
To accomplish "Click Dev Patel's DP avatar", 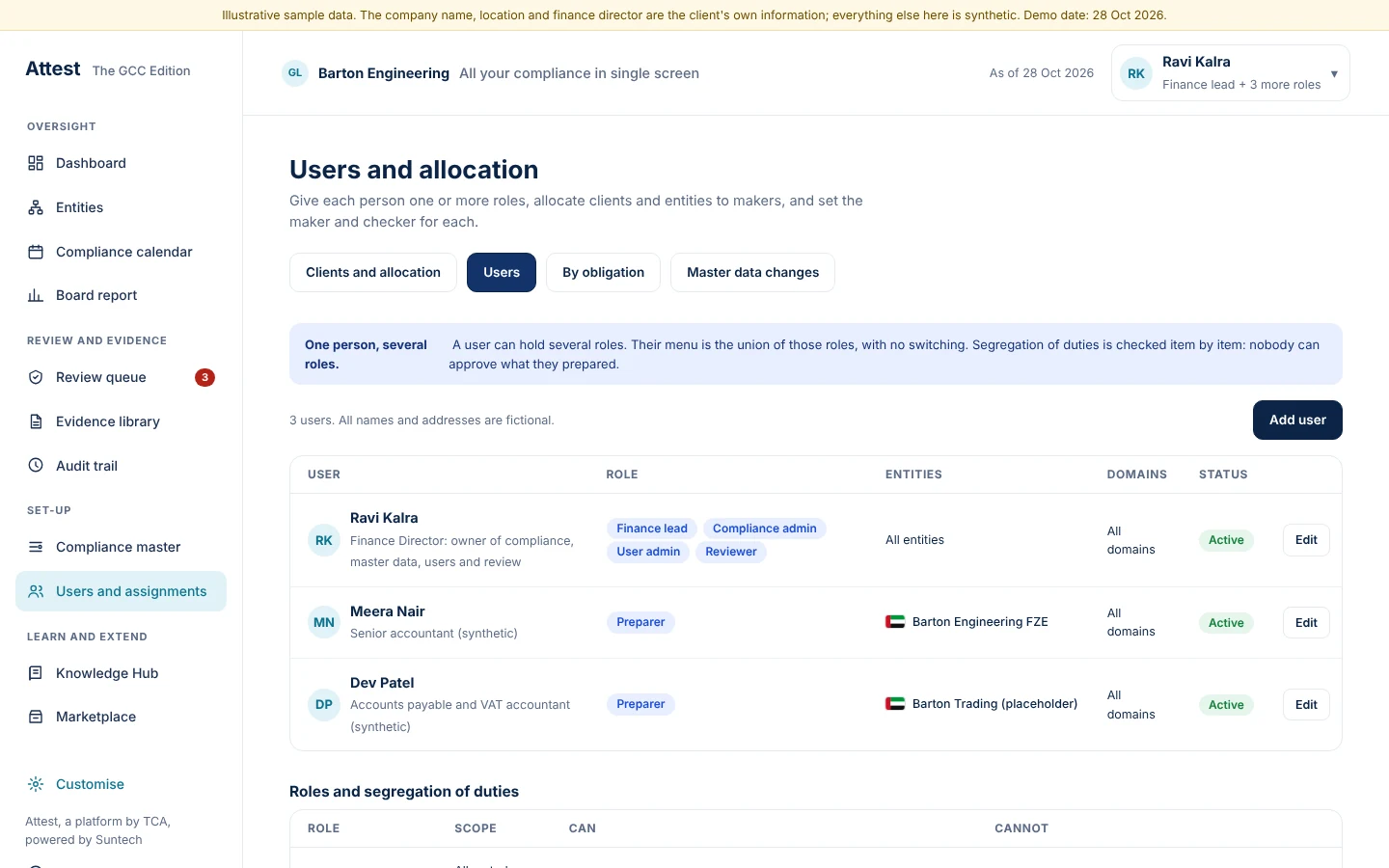I will click(x=324, y=704).
